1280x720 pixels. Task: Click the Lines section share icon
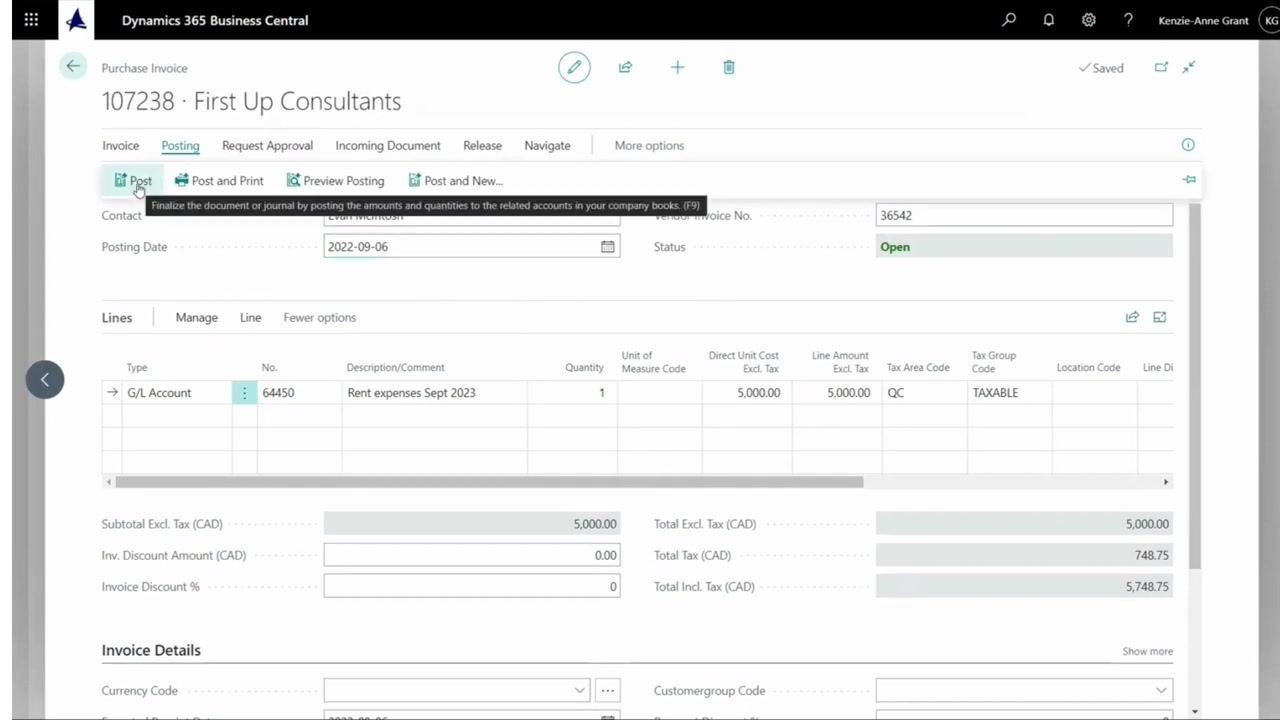point(1132,317)
